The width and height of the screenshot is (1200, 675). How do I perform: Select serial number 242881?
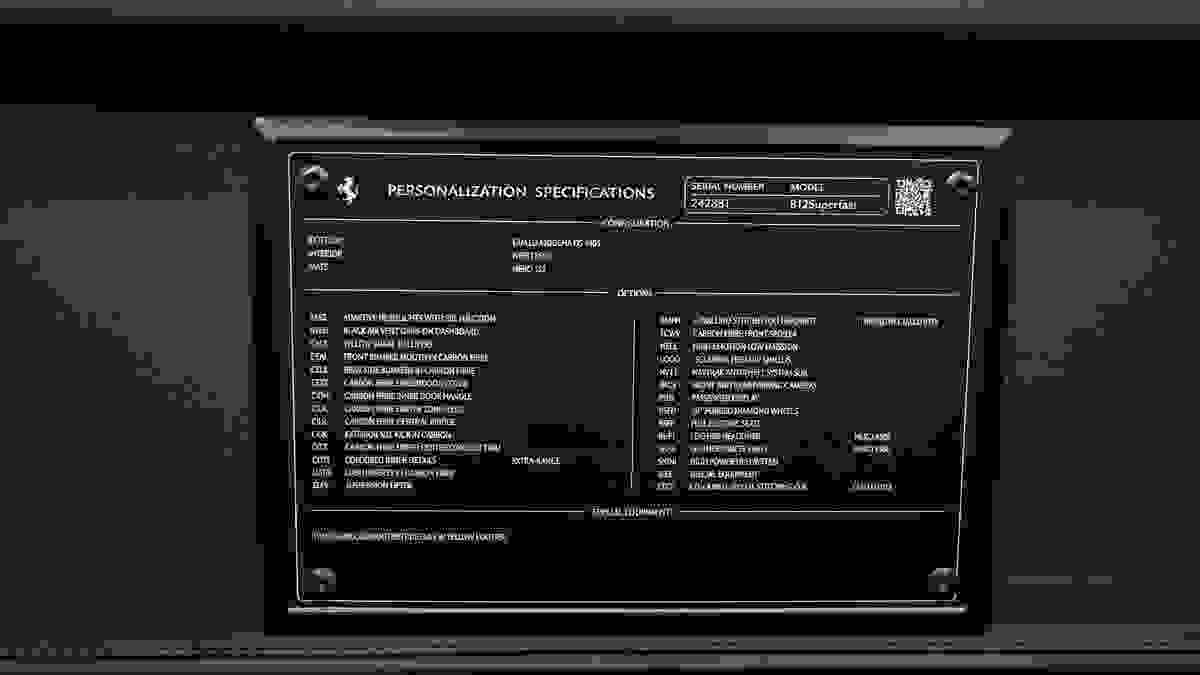[x=709, y=204]
